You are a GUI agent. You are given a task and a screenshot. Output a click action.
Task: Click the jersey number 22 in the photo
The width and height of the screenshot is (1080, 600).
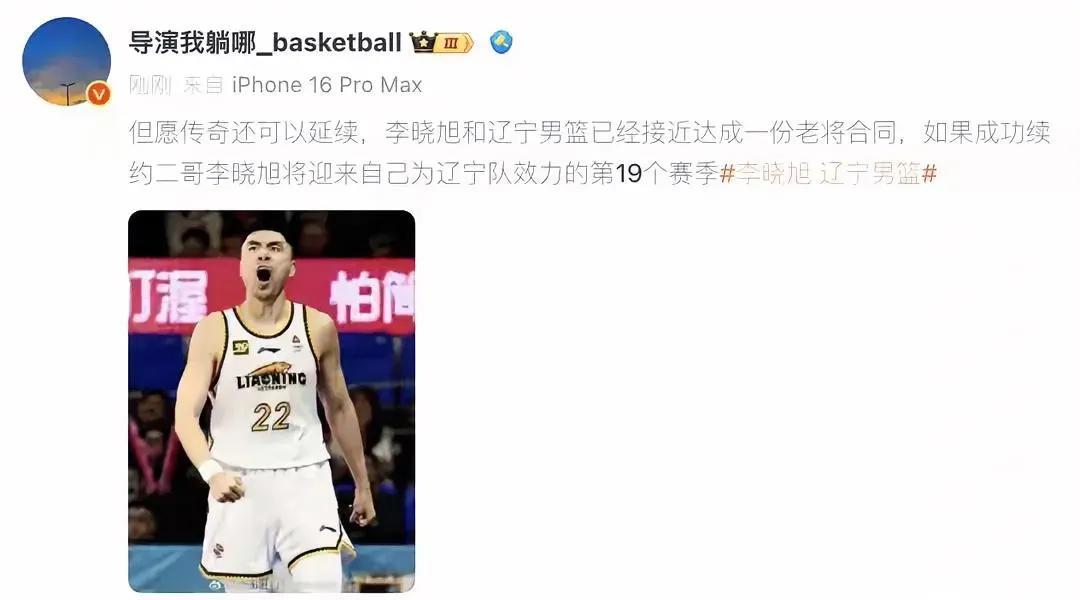271,416
